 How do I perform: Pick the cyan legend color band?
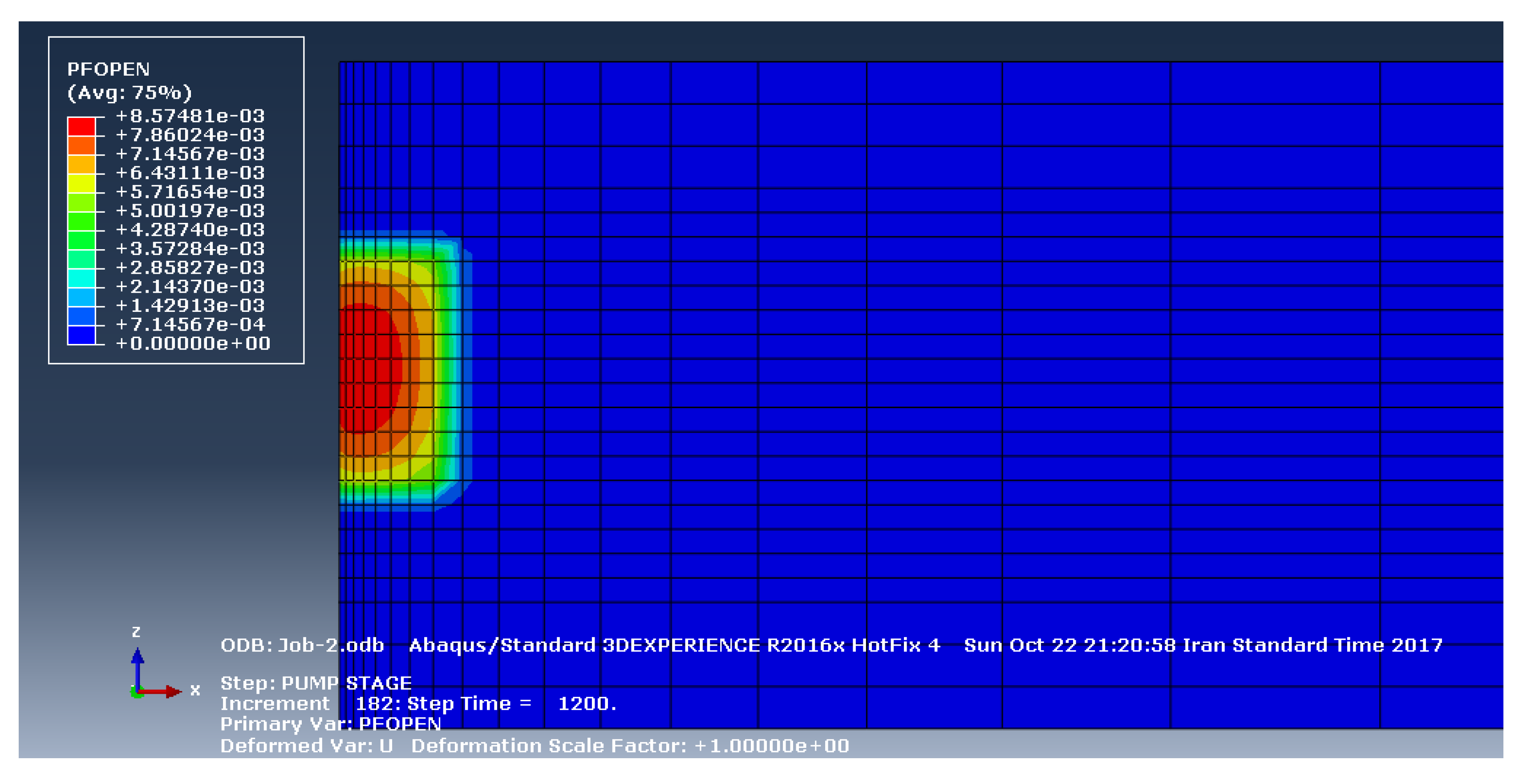(x=81, y=278)
